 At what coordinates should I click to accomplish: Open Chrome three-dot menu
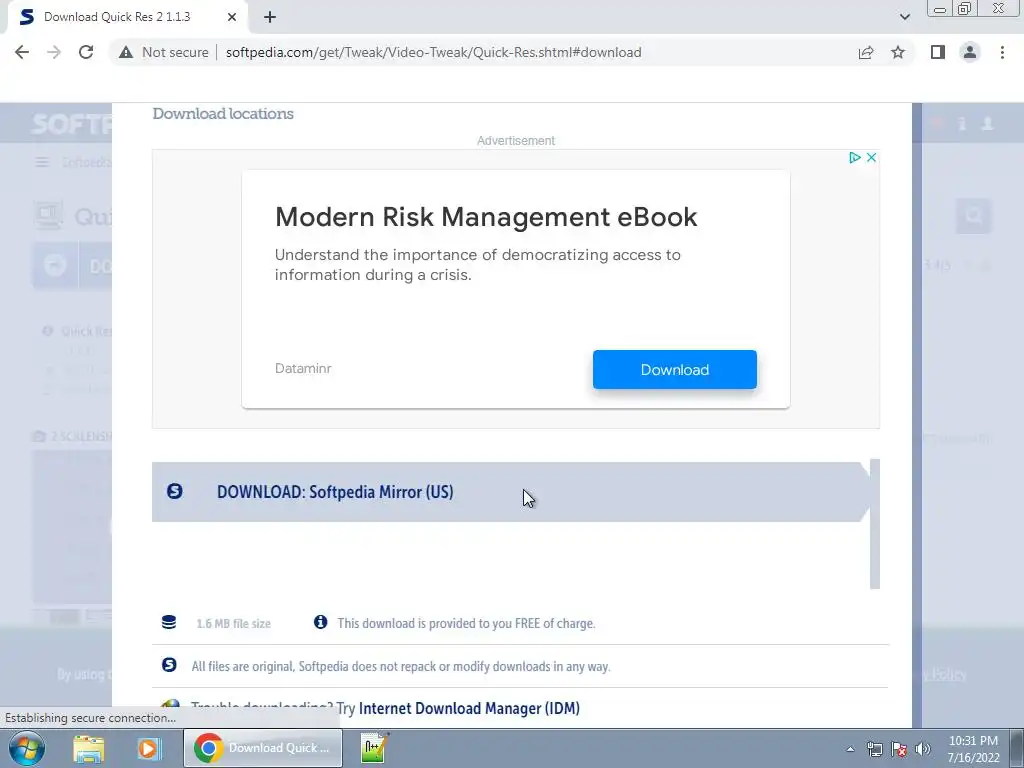click(1002, 52)
